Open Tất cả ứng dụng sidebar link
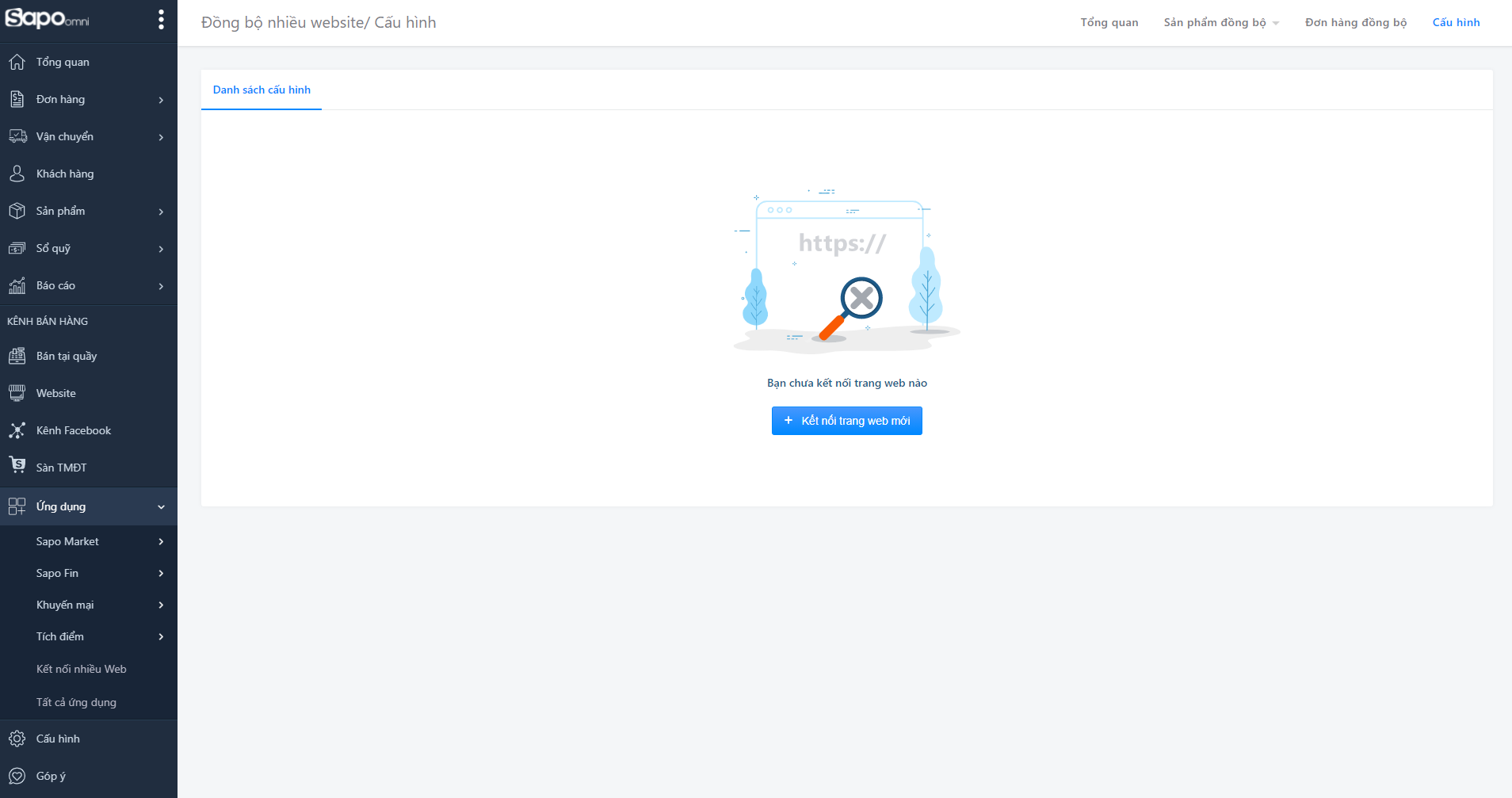Image resolution: width=1512 pixels, height=798 pixels. [76, 702]
